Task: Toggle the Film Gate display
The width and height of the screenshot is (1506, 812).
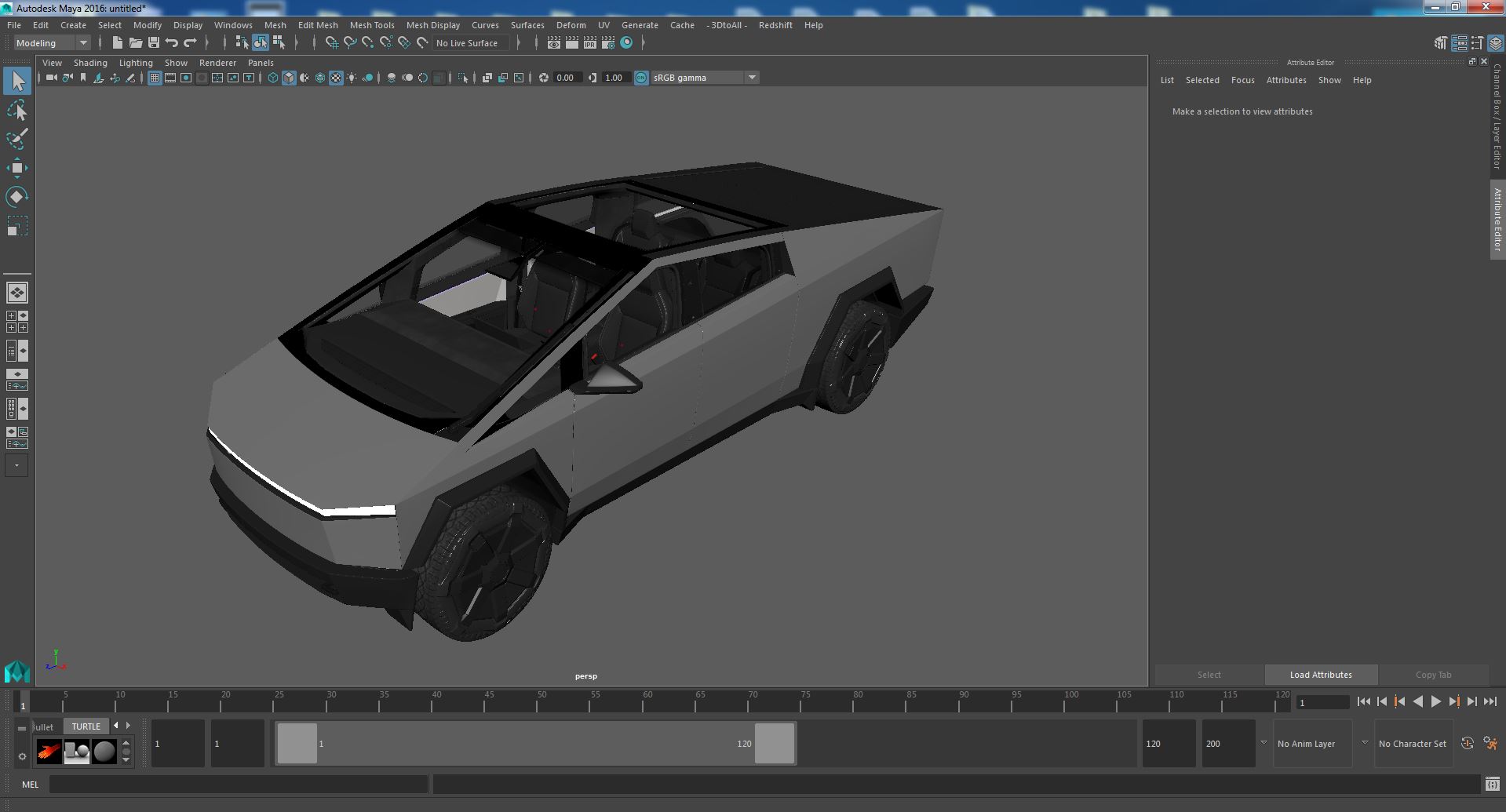Action: click(170, 78)
